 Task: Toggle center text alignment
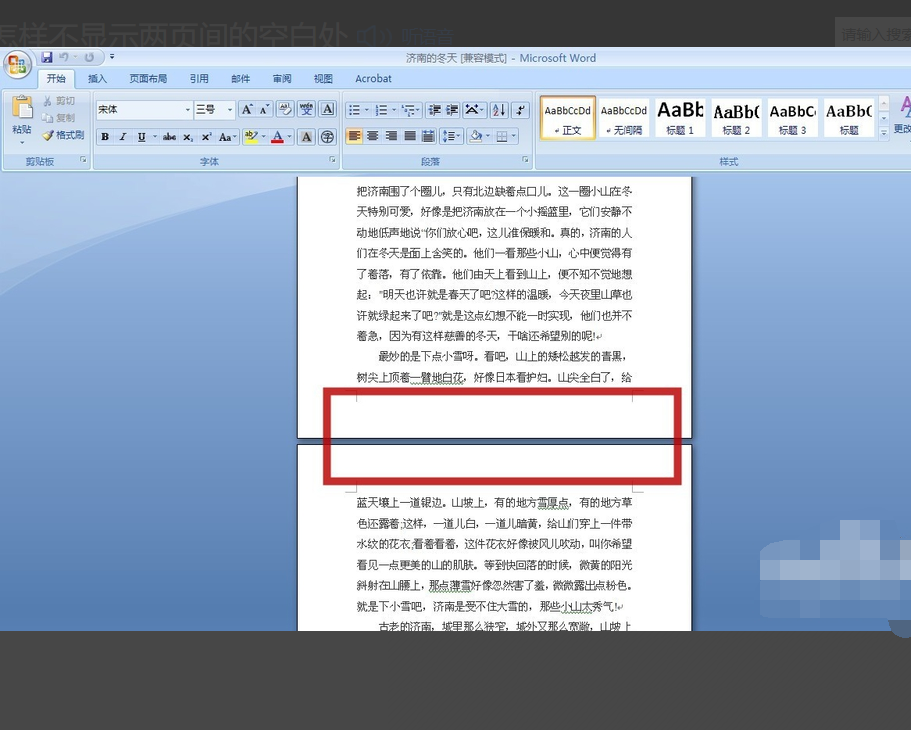[372, 136]
